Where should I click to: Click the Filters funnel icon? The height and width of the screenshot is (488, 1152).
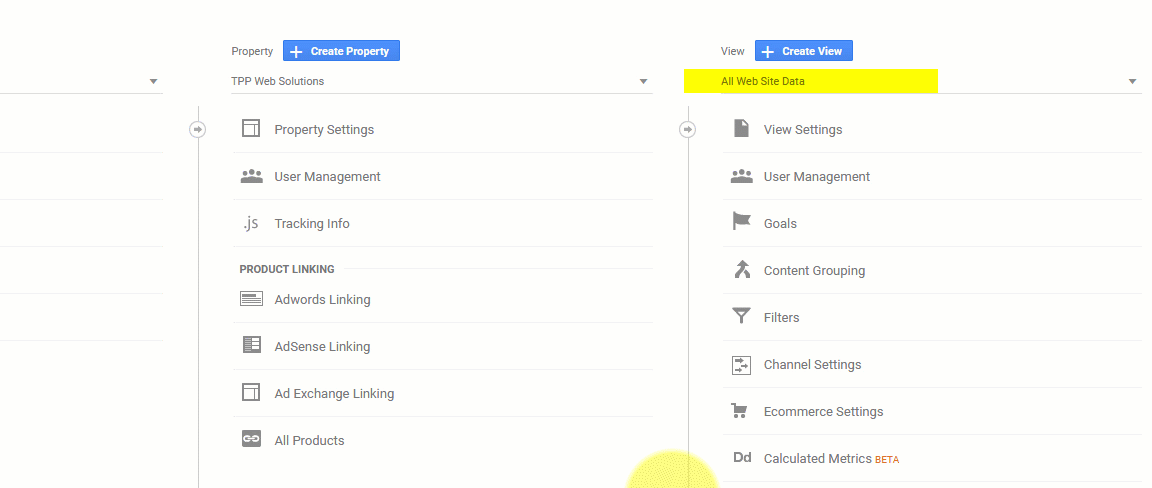[741, 317]
